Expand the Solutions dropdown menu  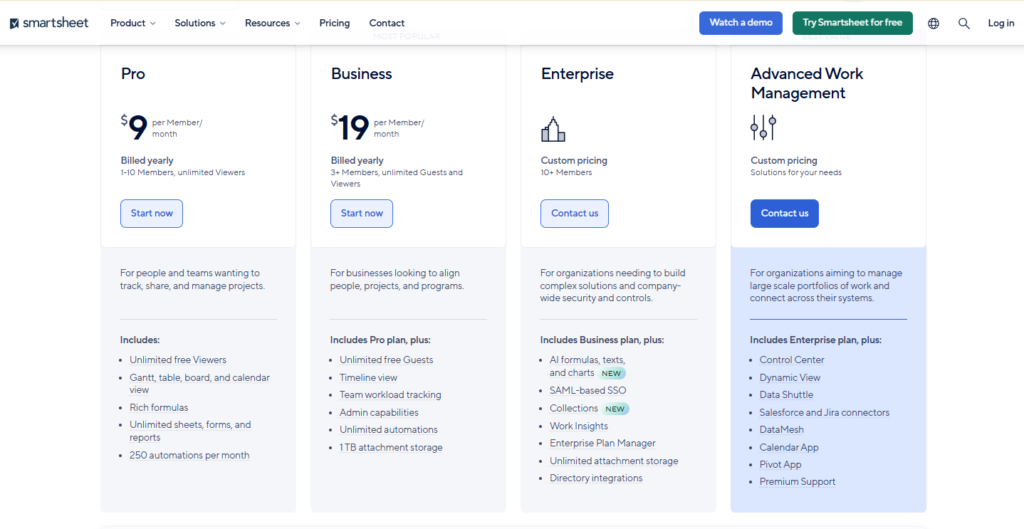pyautogui.click(x=200, y=23)
